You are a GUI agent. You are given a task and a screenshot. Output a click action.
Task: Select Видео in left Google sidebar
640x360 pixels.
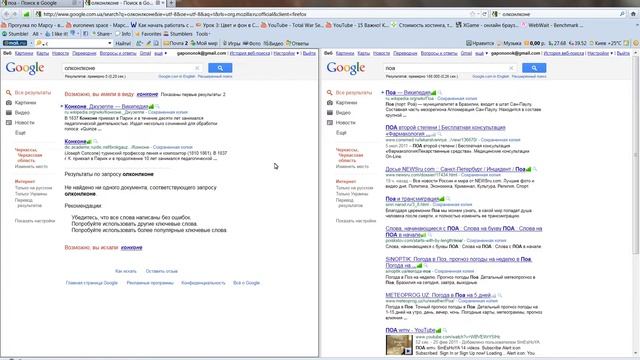pyautogui.click(x=22, y=113)
